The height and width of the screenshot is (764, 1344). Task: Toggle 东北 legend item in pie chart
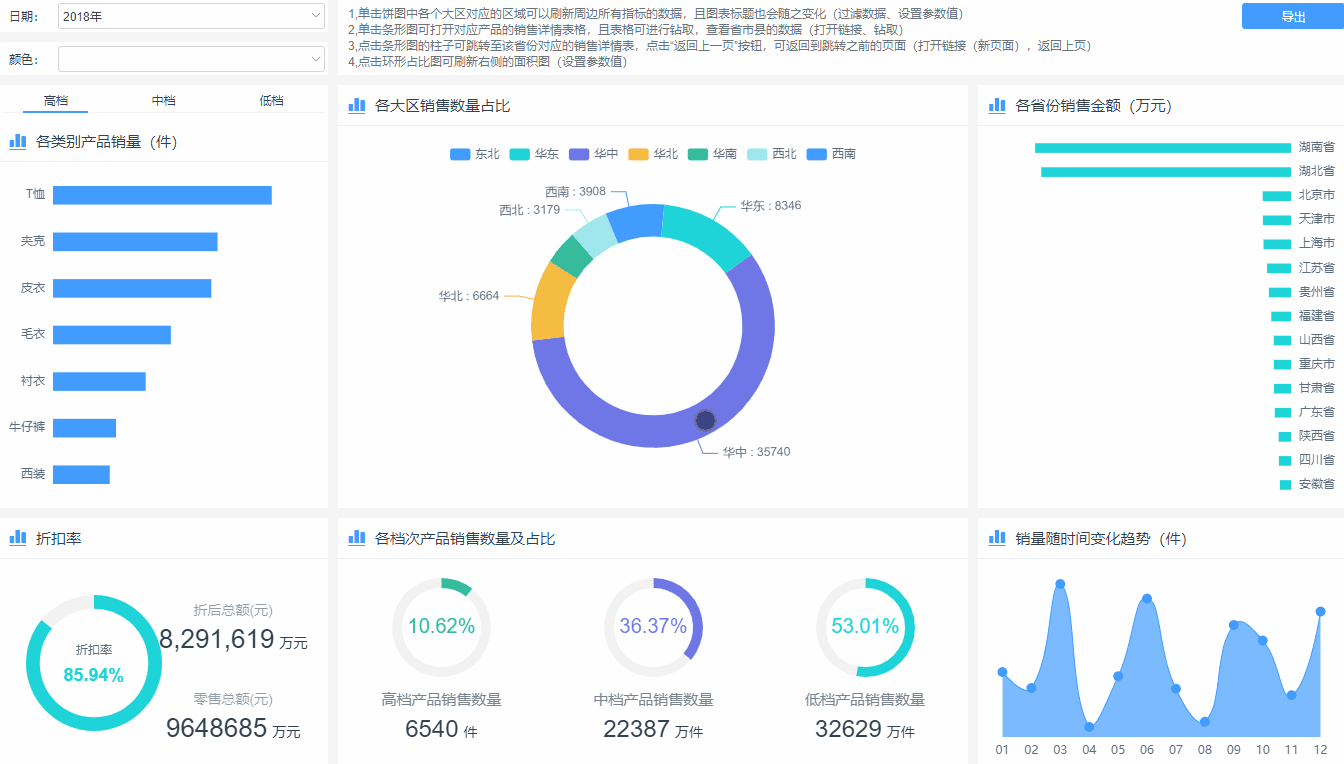tap(475, 154)
